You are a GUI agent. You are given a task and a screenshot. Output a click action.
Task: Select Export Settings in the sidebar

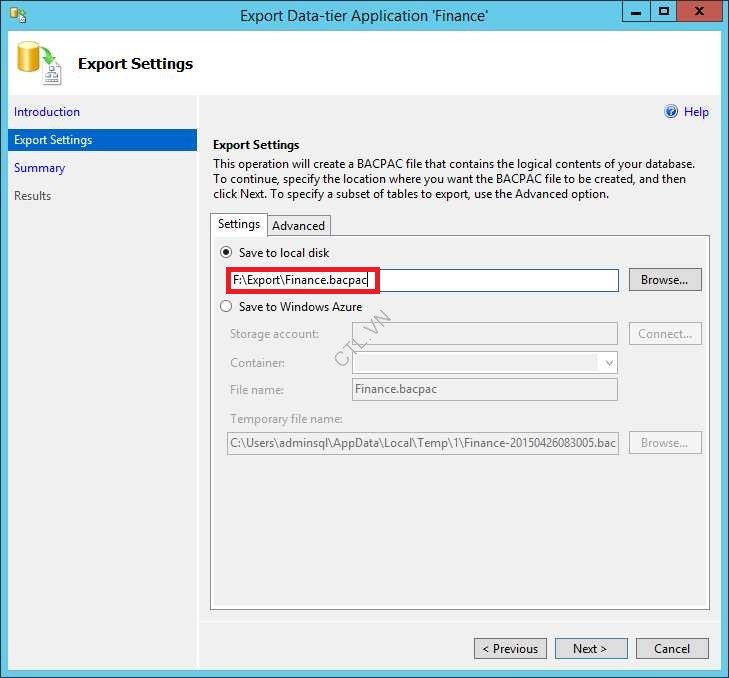(x=53, y=140)
